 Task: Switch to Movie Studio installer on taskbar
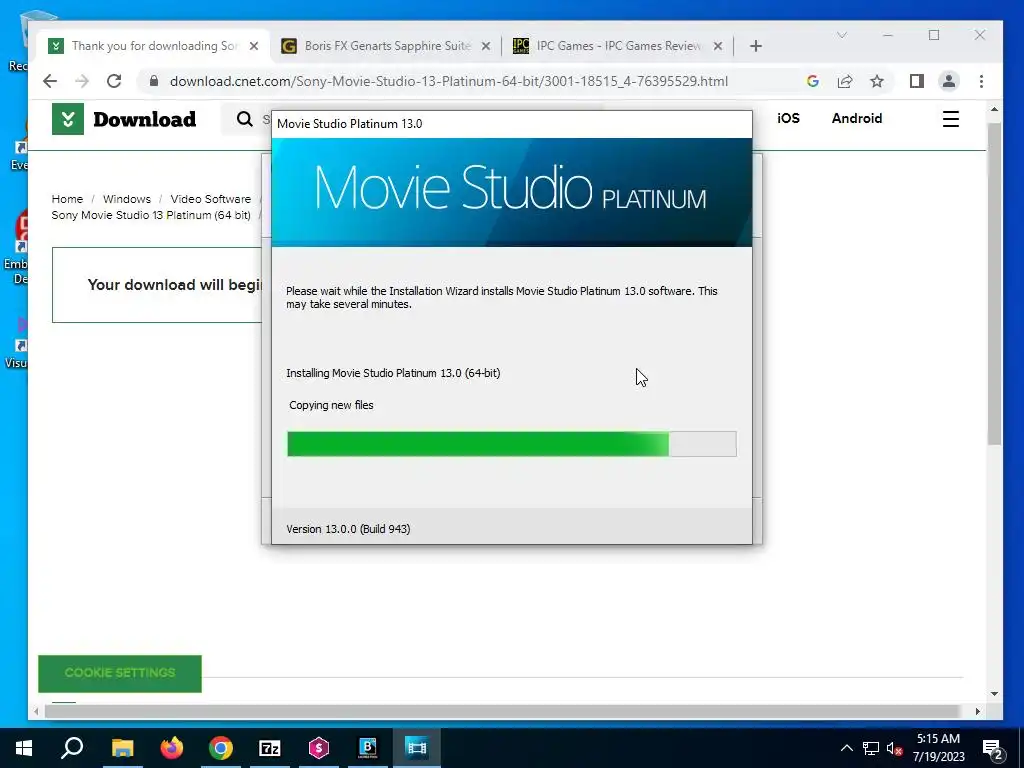point(417,748)
